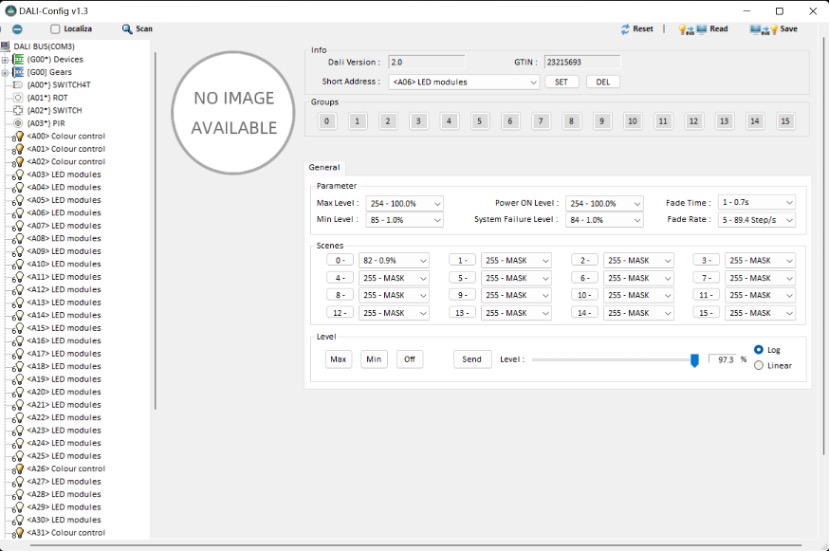The image size is (830, 552).
Task: Open the Max Level dropdown
Action: point(404,204)
